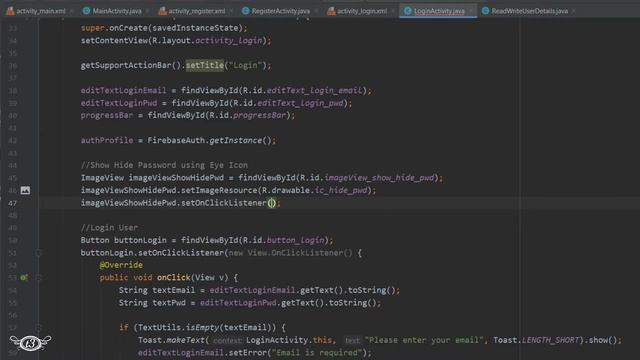The width and height of the screenshot is (640, 360).
Task: Close the LoginActivity.java tab
Action: coord(471,11)
